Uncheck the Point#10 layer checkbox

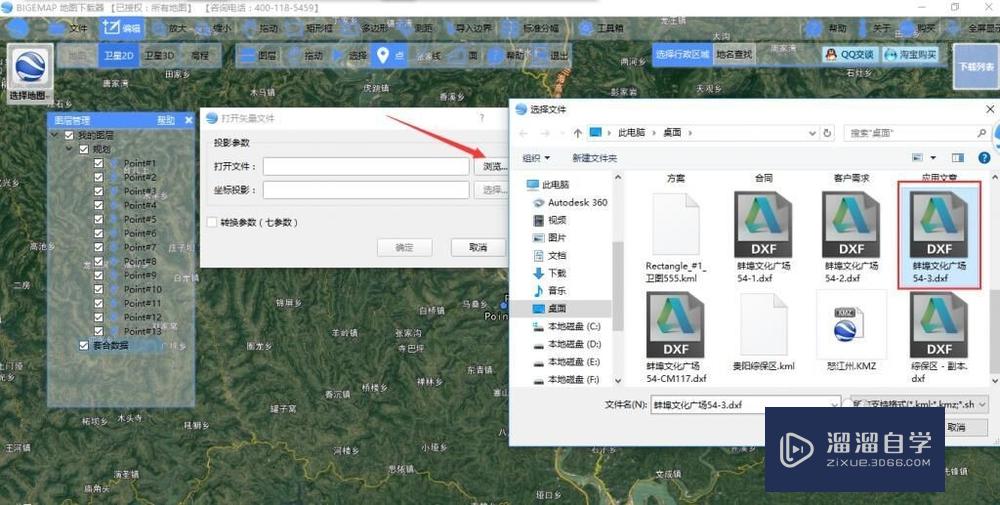click(x=98, y=289)
